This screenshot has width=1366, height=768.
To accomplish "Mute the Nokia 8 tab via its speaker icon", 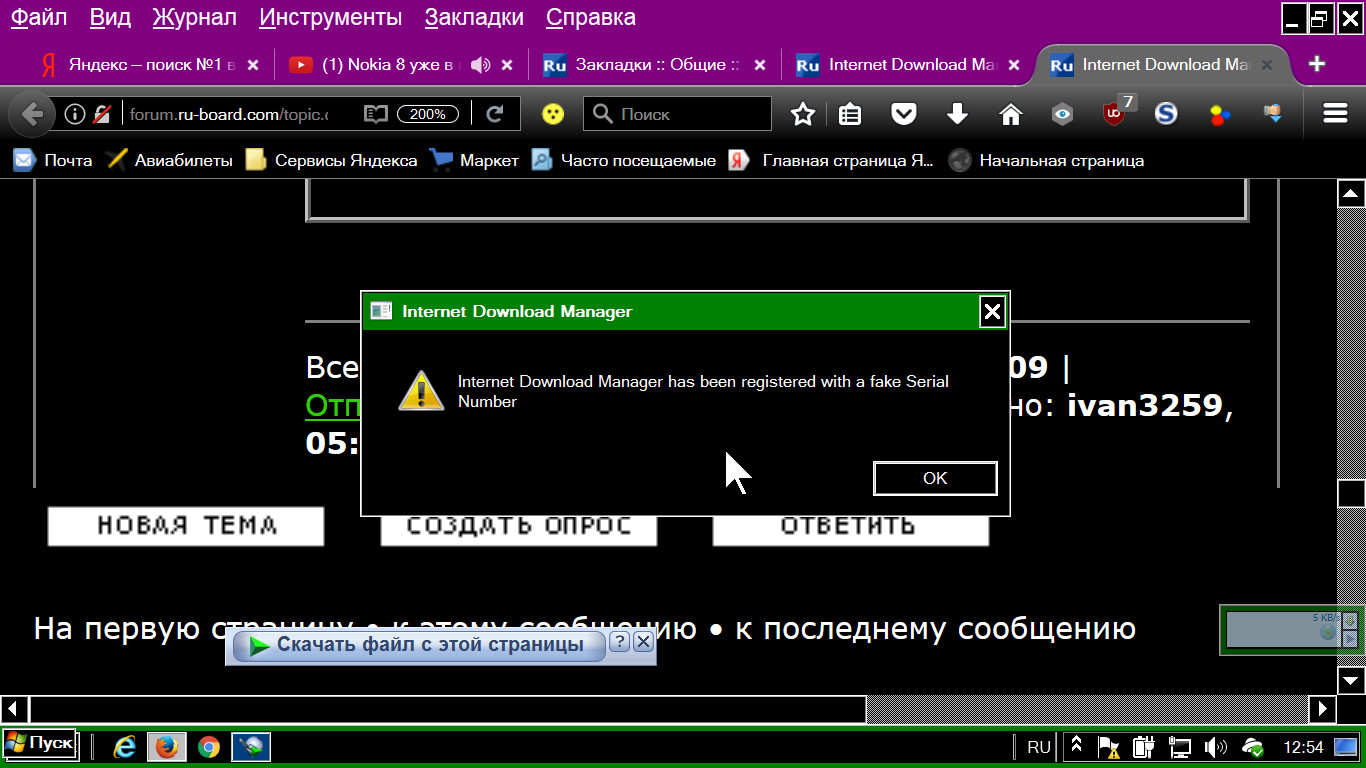I will pyautogui.click(x=480, y=65).
